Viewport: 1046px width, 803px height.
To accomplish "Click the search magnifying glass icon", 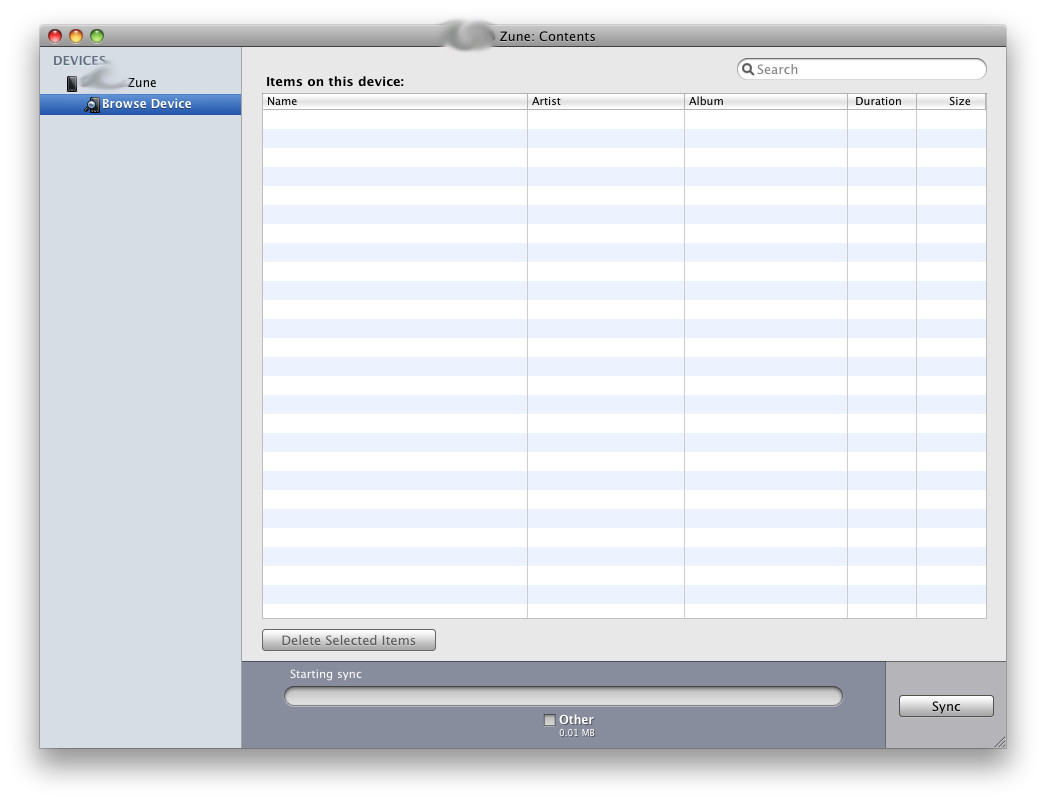I will coord(748,69).
